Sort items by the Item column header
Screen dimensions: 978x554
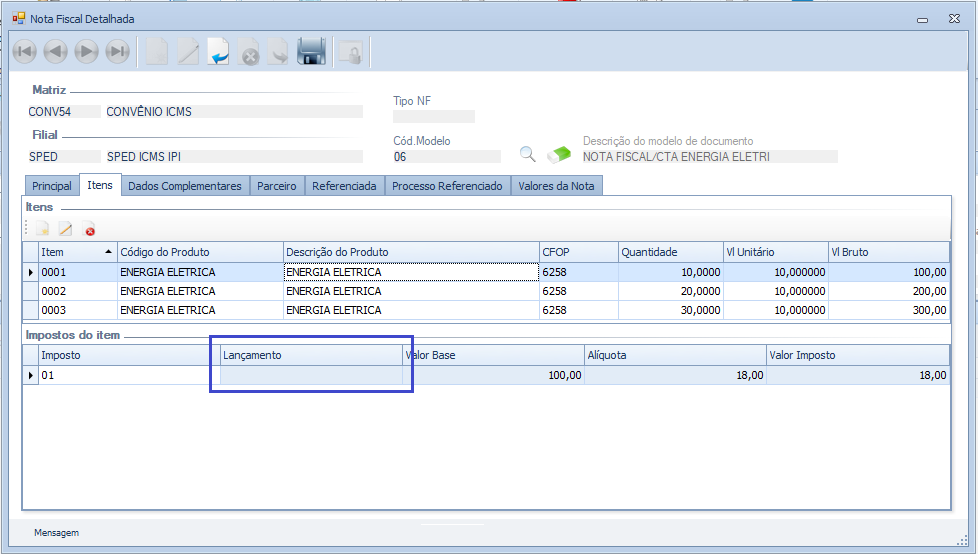pyautogui.click(x=76, y=252)
